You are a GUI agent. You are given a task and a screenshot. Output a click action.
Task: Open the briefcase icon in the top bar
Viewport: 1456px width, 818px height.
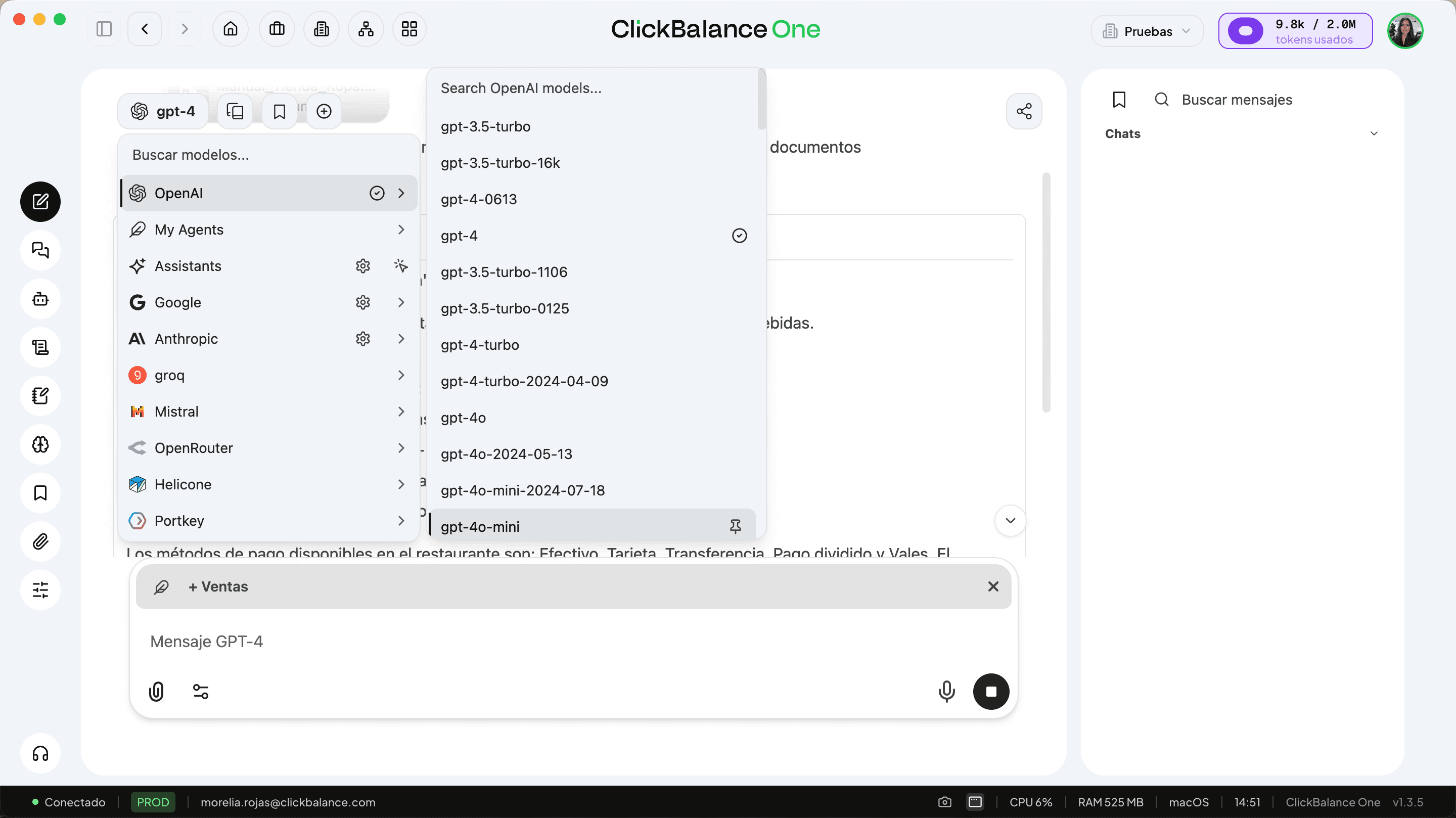[277, 29]
